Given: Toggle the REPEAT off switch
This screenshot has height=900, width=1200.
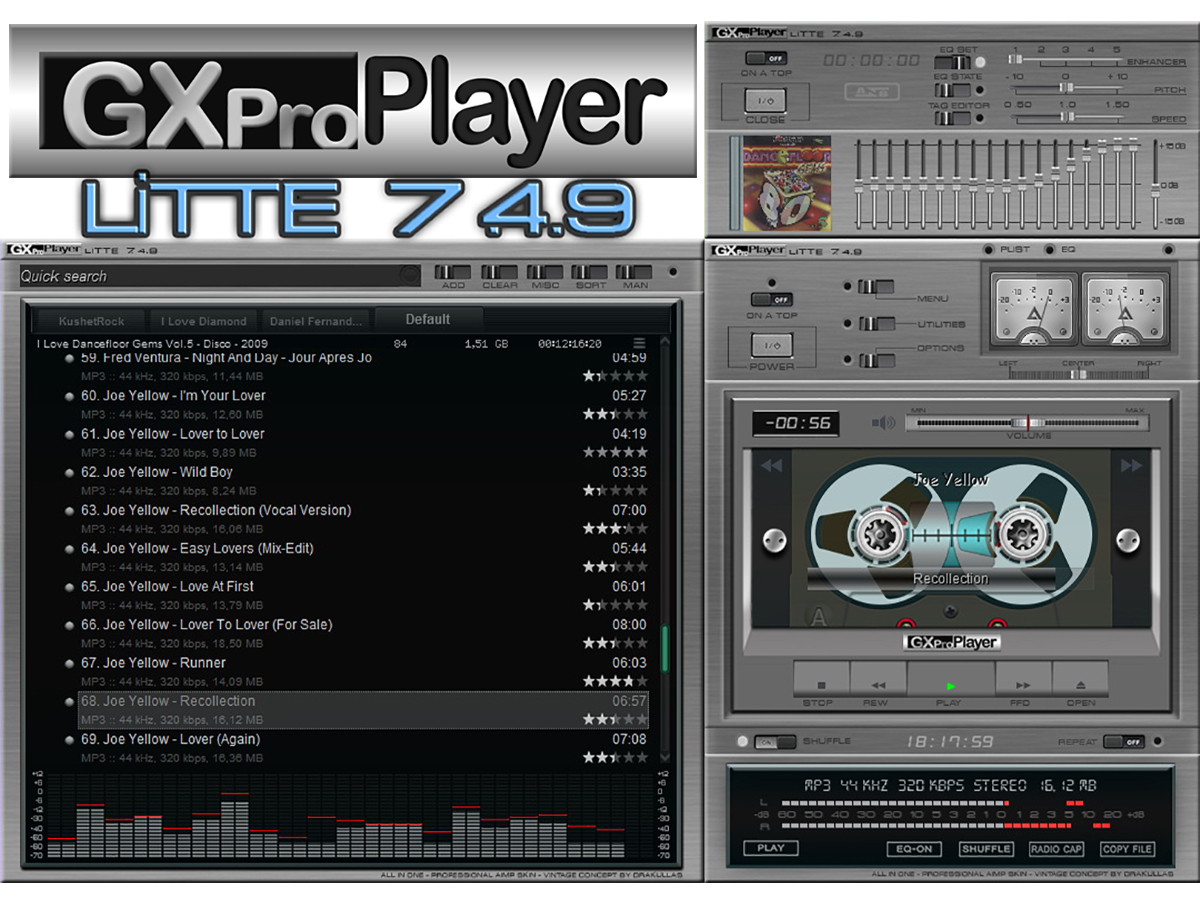Looking at the screenshot, I should 1124,742.
